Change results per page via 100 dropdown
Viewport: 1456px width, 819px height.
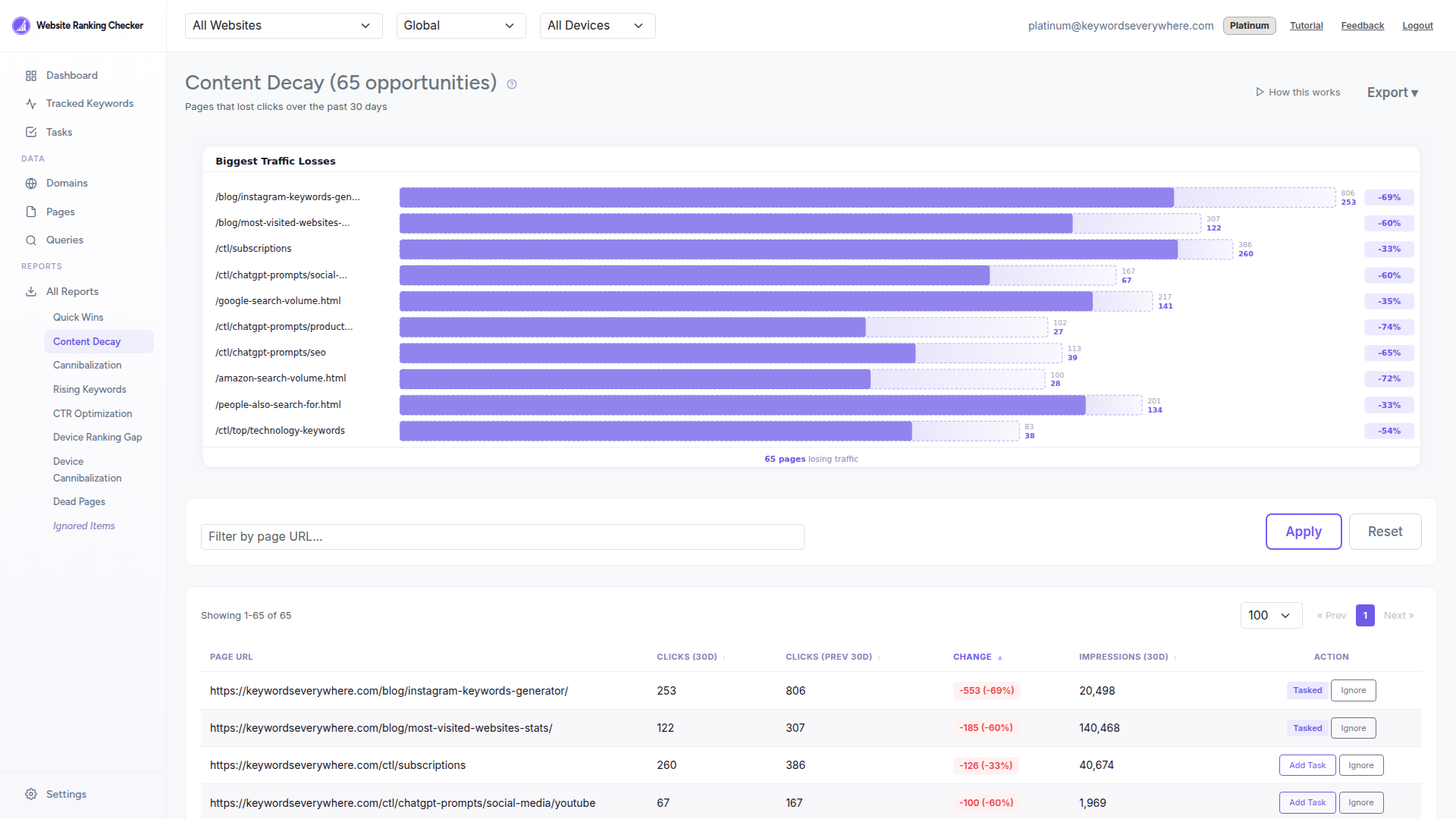(1270, 615)
